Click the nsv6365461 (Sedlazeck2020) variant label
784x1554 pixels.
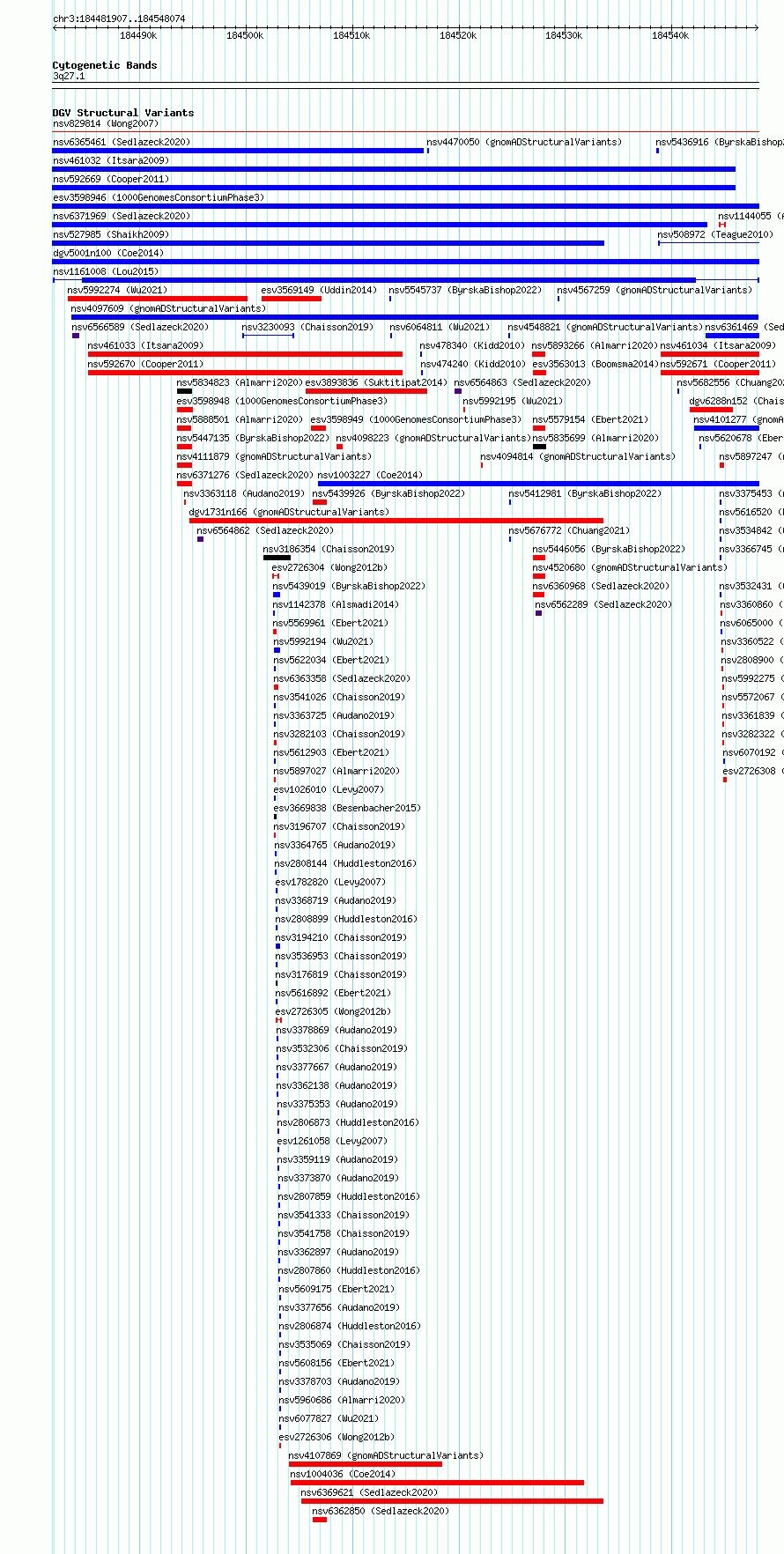pyautogui.click(x=122, y=142)
